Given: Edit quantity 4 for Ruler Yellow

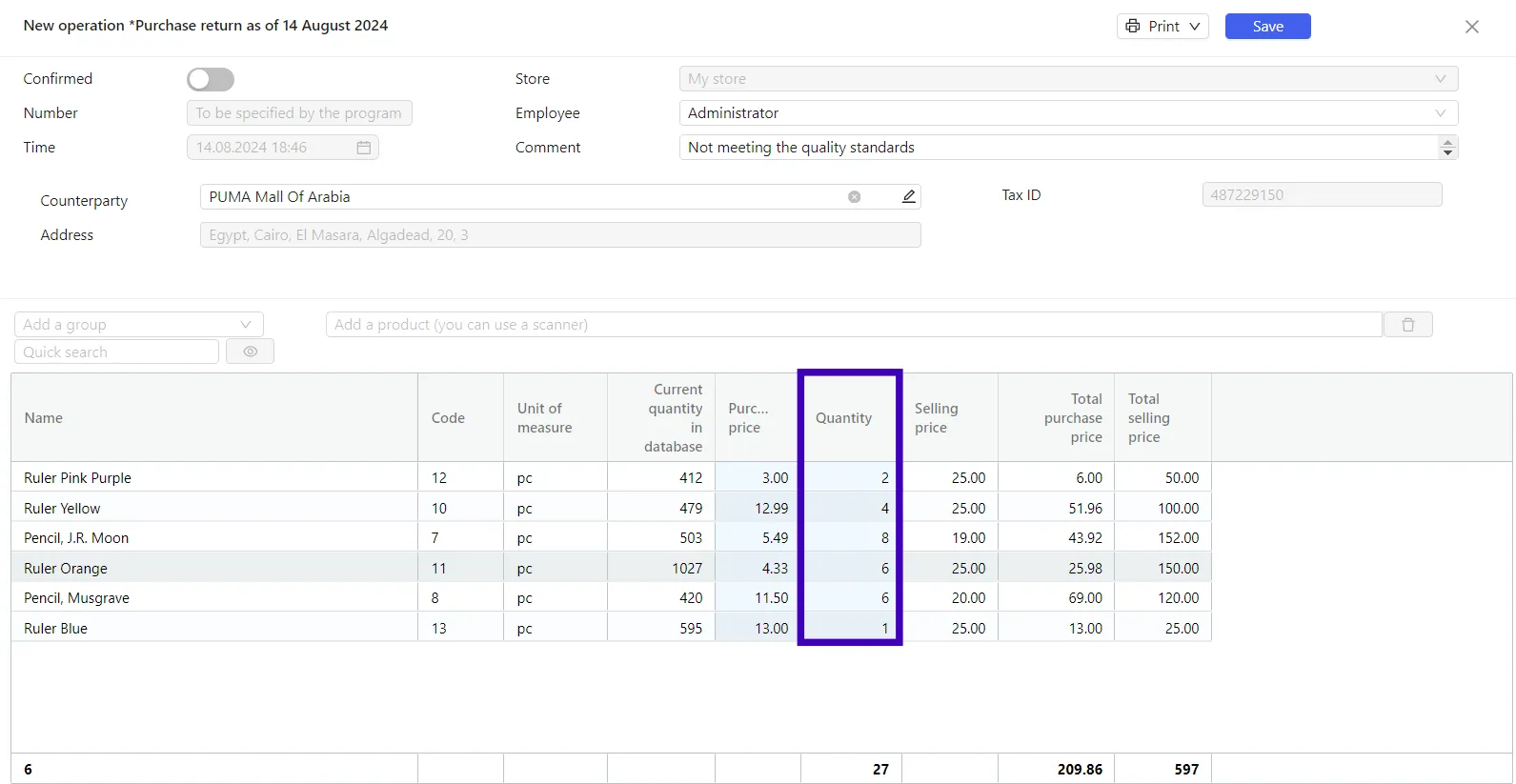Looking at the screenshot, I should coord(851,509).
